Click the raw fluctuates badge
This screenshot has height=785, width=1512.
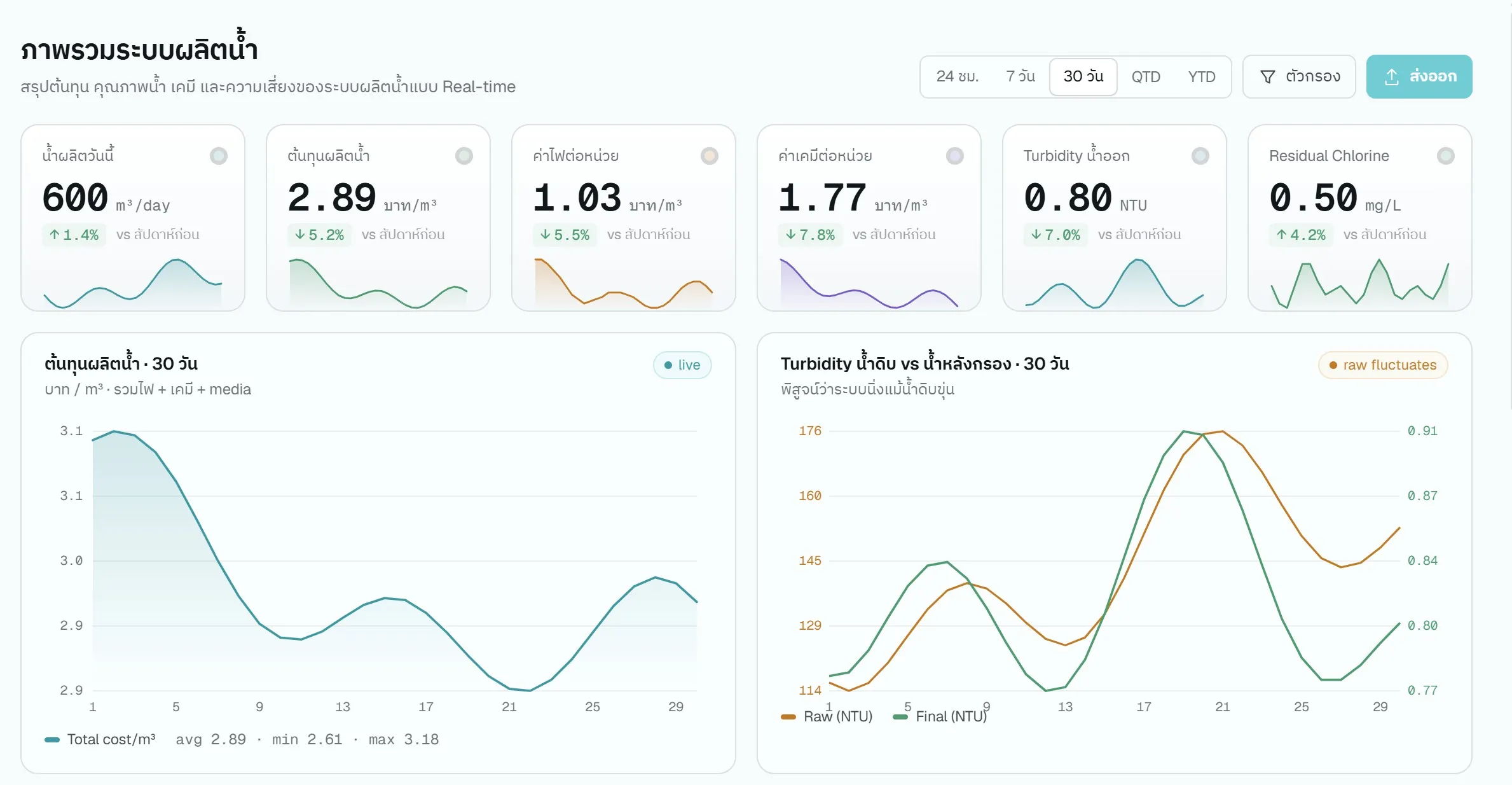point(1383,365)
